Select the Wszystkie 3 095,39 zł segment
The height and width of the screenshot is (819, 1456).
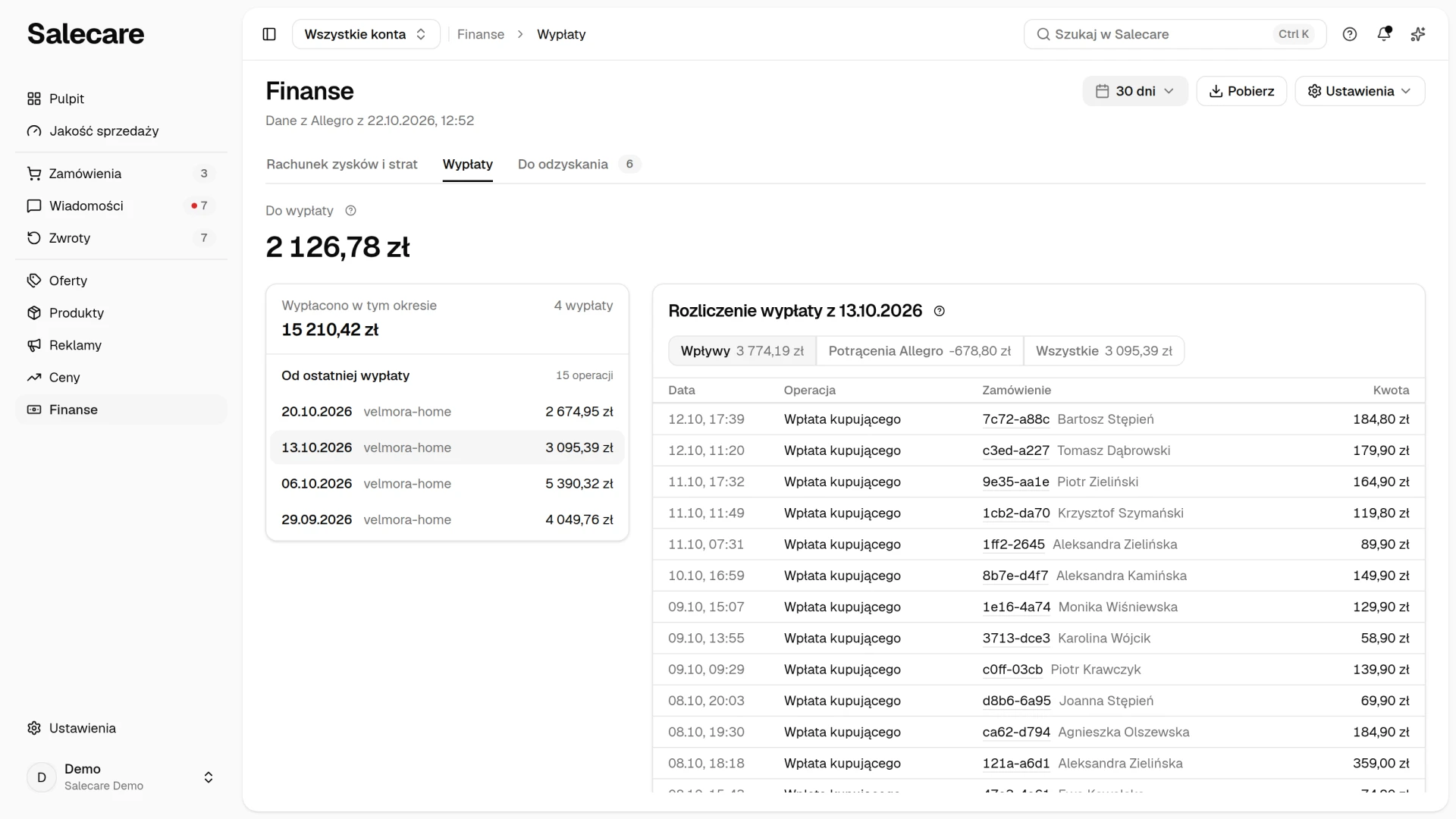(1104, 351)
